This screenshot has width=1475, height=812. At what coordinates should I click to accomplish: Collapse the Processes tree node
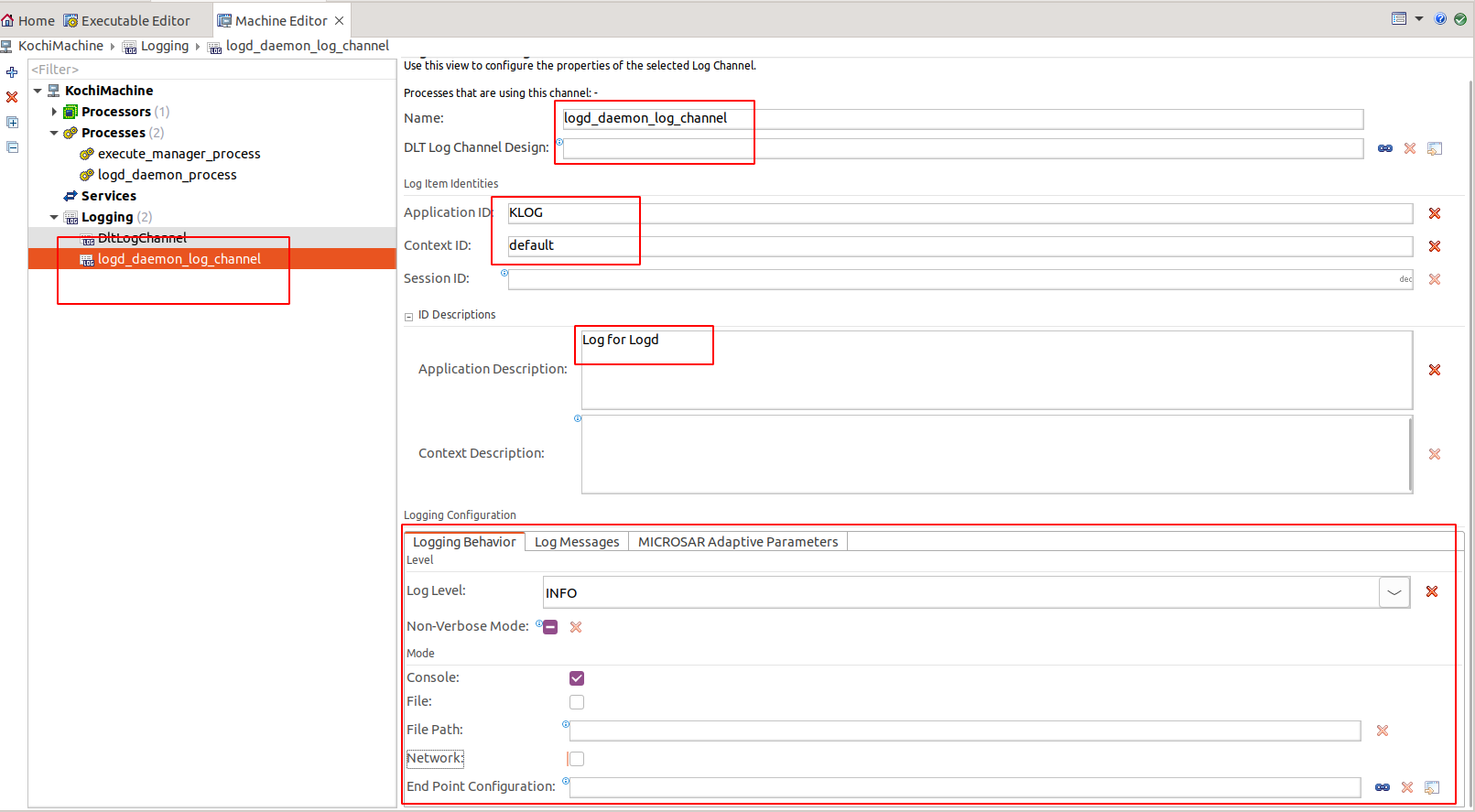[x=54, y=133]
